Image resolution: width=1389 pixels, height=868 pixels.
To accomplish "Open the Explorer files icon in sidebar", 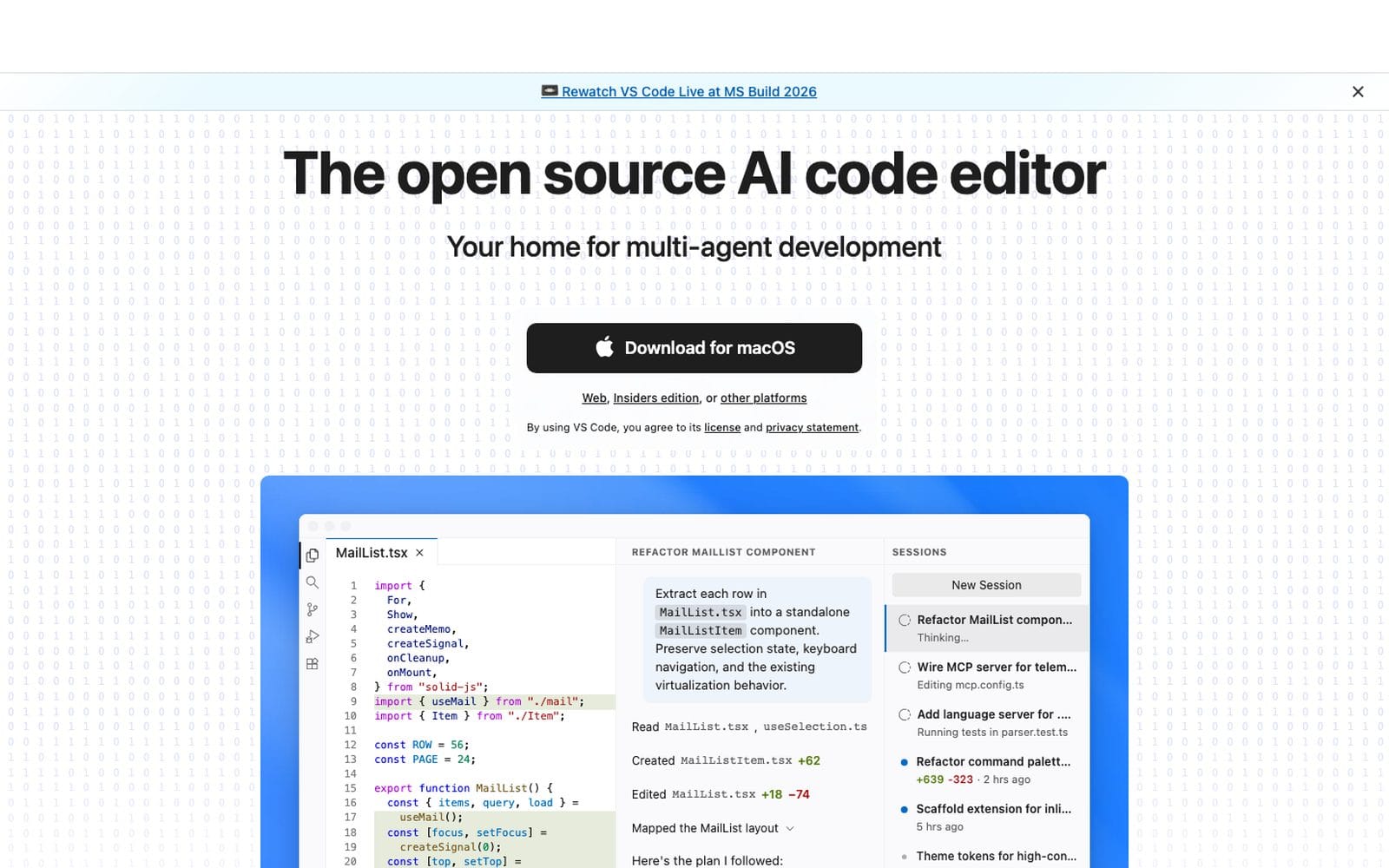I will tap(313, 555).
